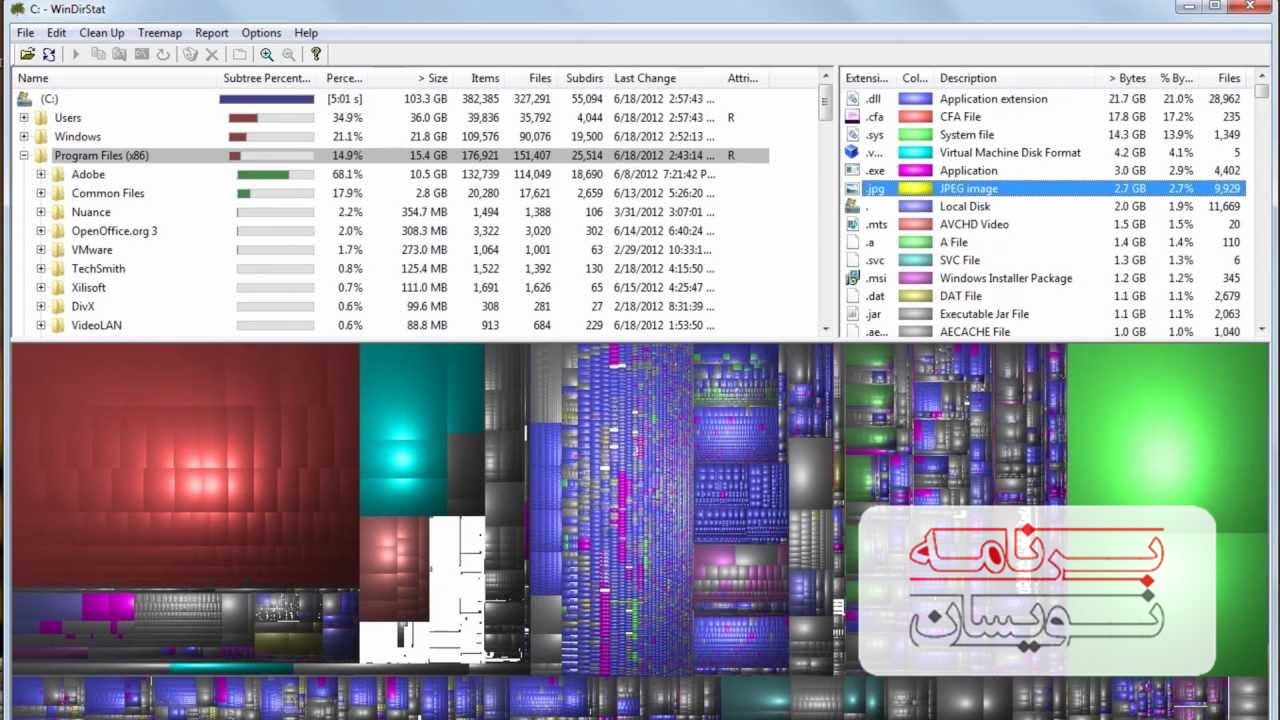
Task: Open the Options menu
Action: pos(261,33)
